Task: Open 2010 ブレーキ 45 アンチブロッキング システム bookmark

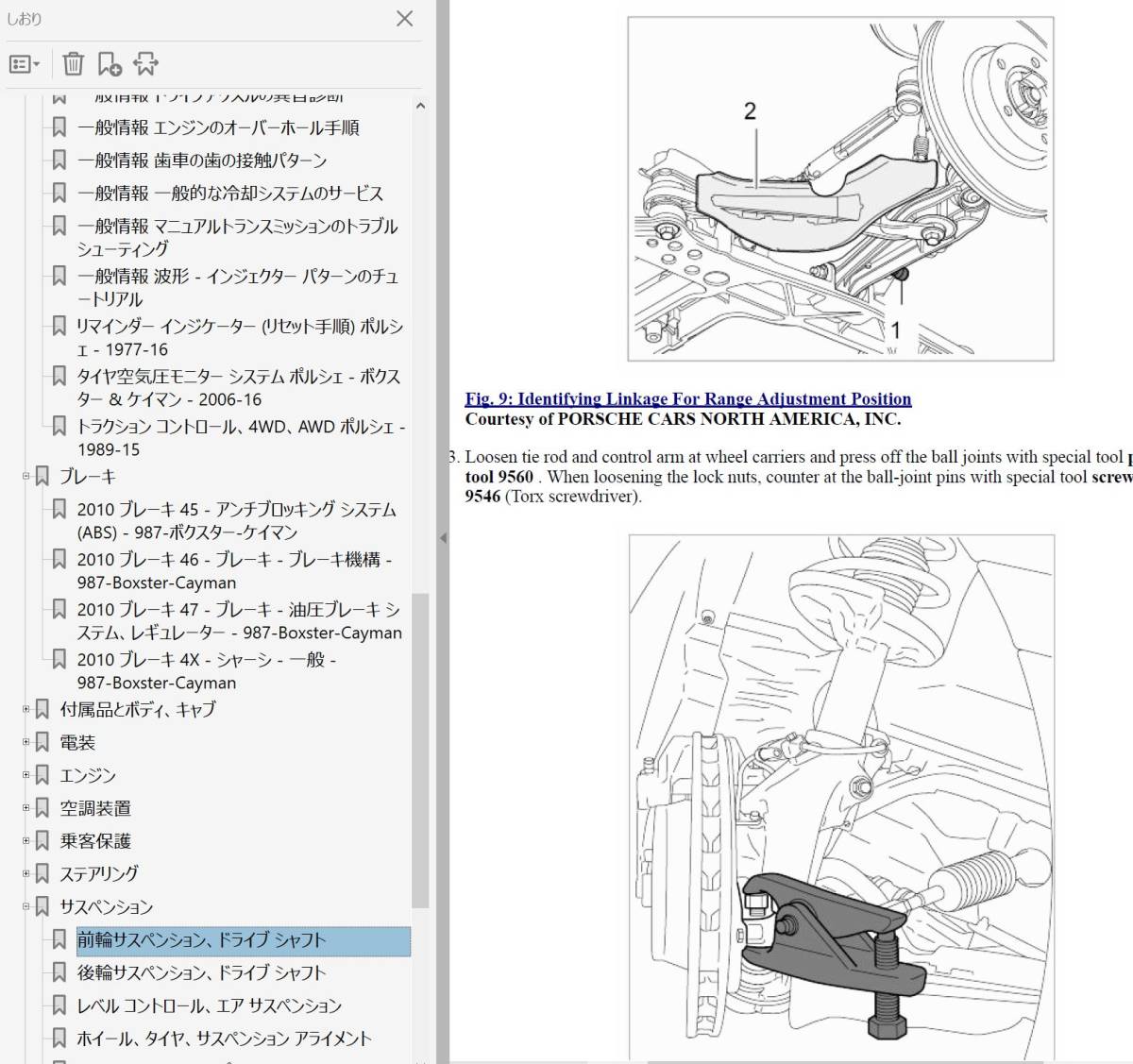Action: [237, 520]
